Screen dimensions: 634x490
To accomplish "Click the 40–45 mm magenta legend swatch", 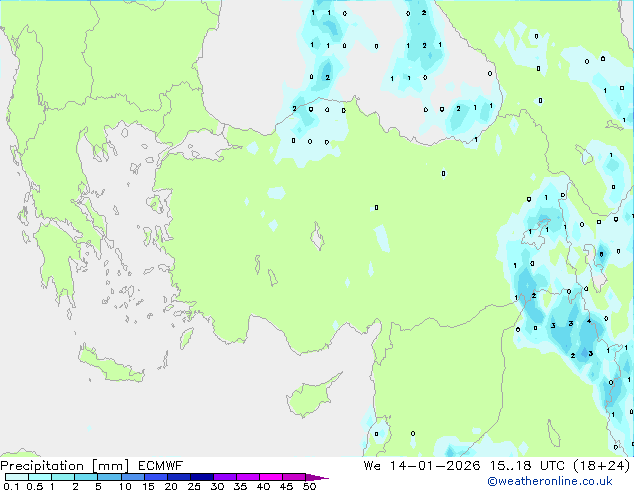I will [x=271, y=477].
